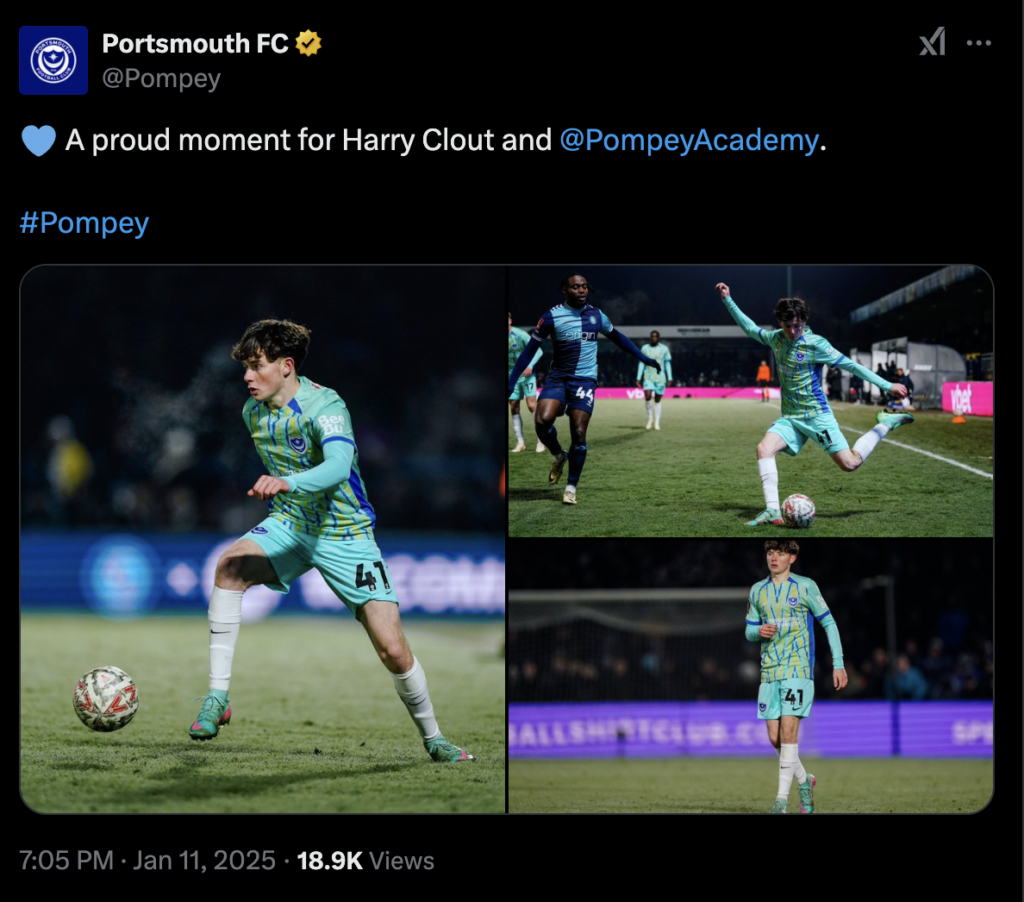Open the Grok explain-post icon
Image resolution: width=1024 pixels, height=902 pixels.
click(x=932, y=43)
